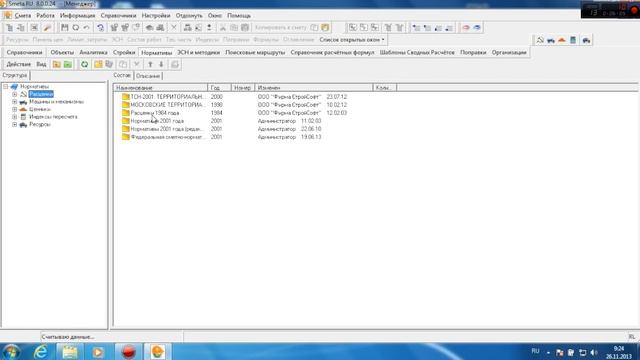Open the Настройки menu
Image resolution: width=640 pixels, height=360 pixels.
pyautogui.click(x=156, y=16)
